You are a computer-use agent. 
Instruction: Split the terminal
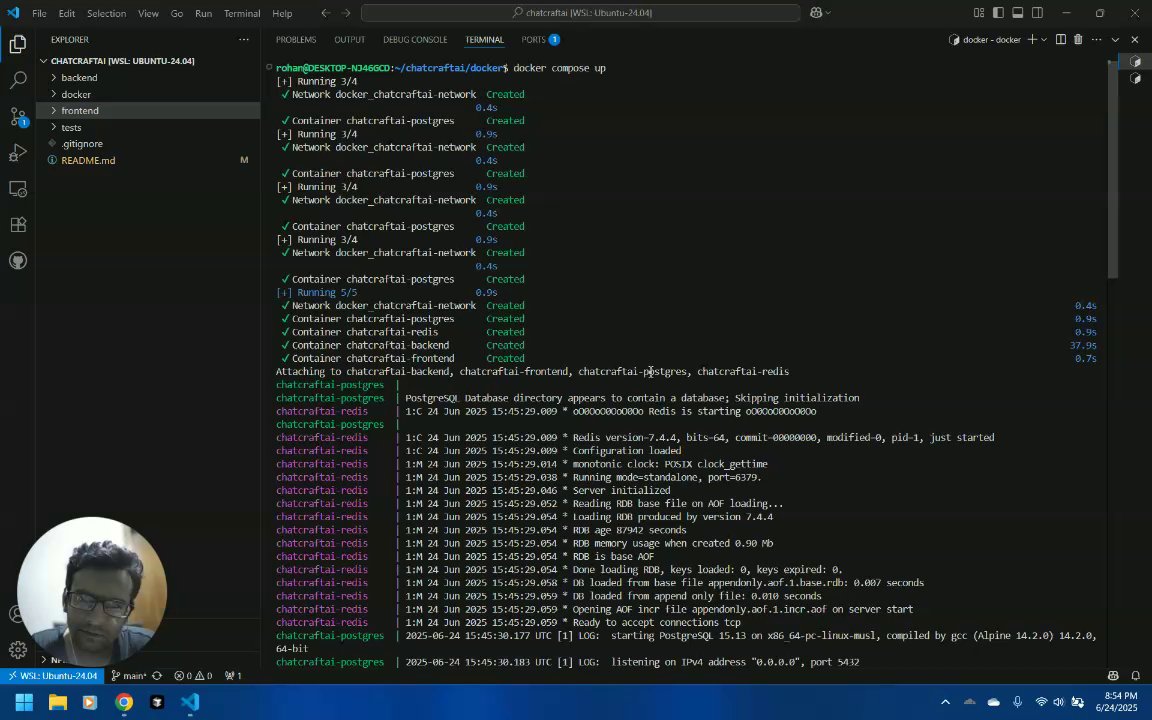coord(1061,40)
